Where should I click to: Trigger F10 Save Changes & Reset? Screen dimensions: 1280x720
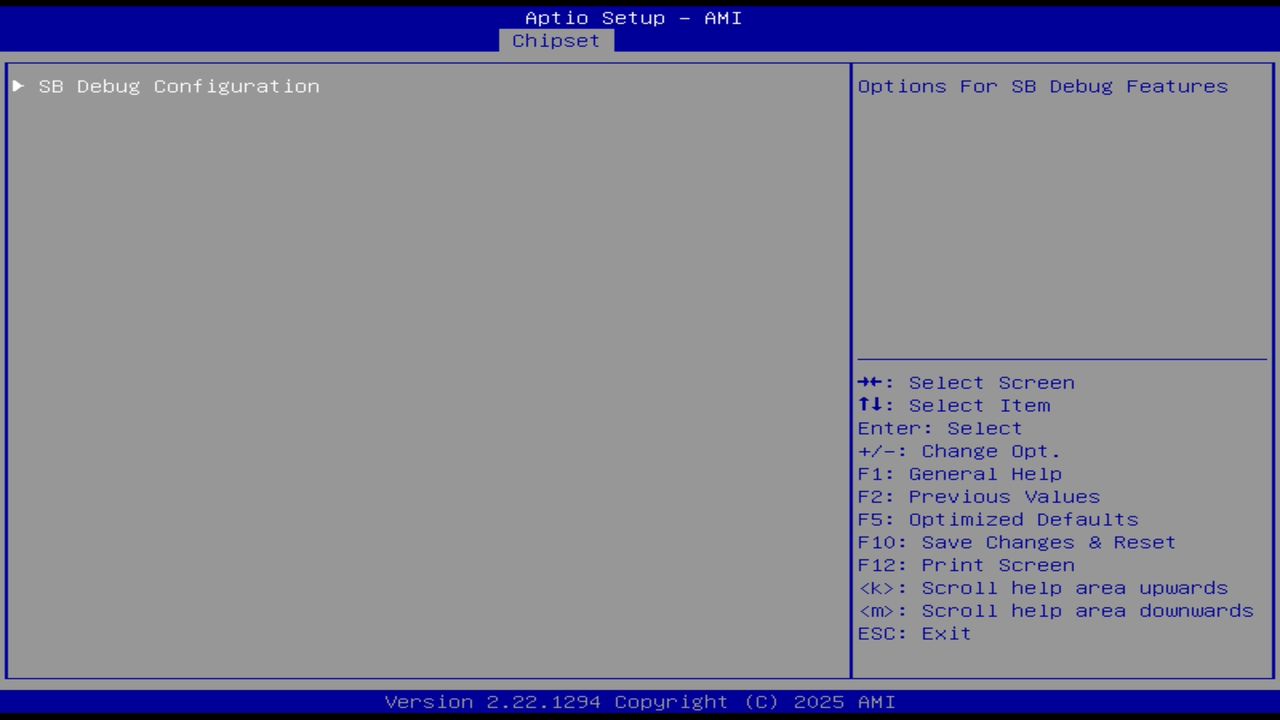pos(1016,542)
